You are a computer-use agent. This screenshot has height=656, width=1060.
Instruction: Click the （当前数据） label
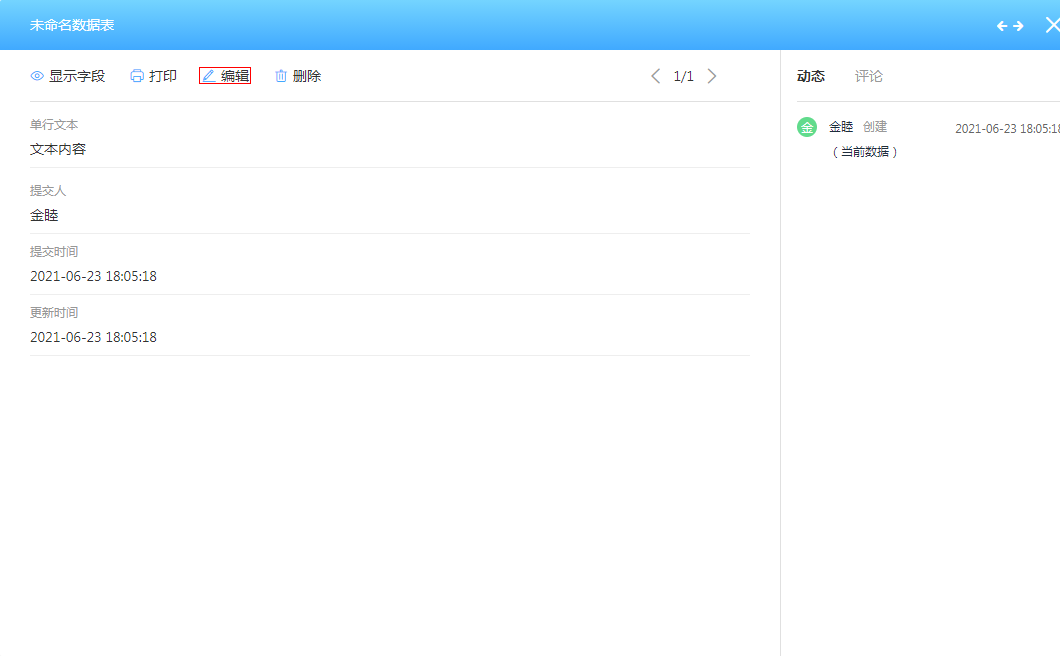coord(866,152)
